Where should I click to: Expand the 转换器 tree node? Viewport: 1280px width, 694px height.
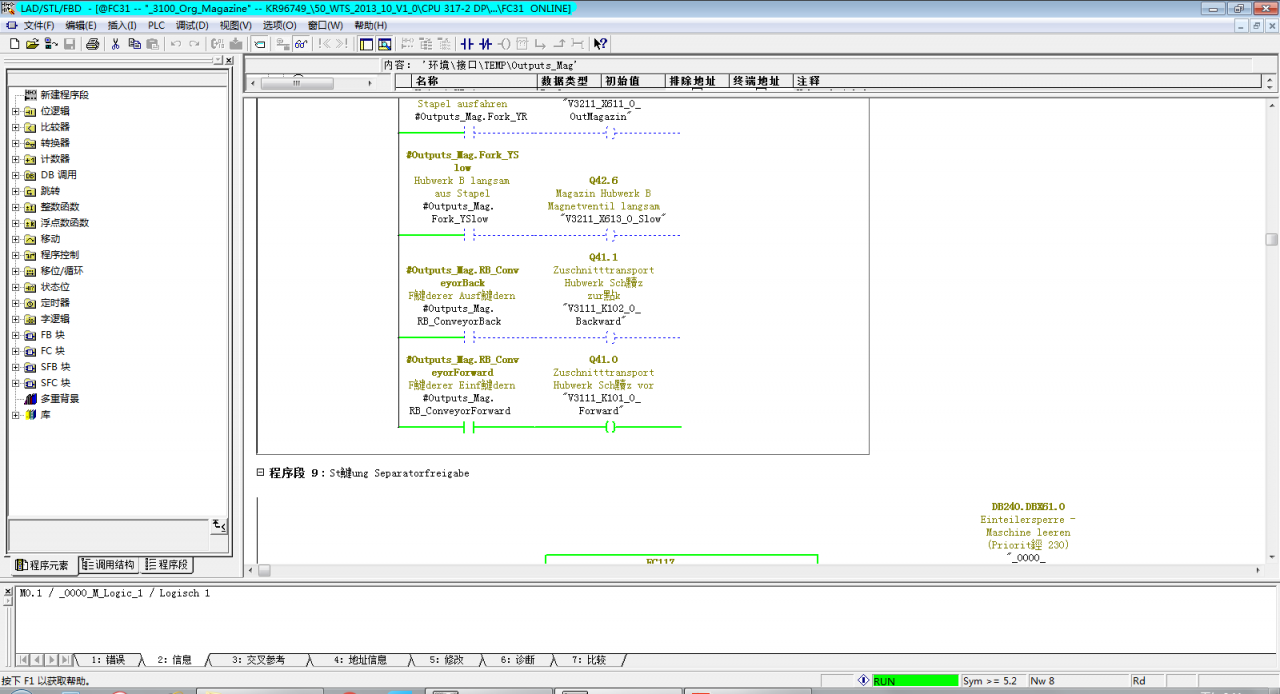pyautogui.click(x=16, y=143)
